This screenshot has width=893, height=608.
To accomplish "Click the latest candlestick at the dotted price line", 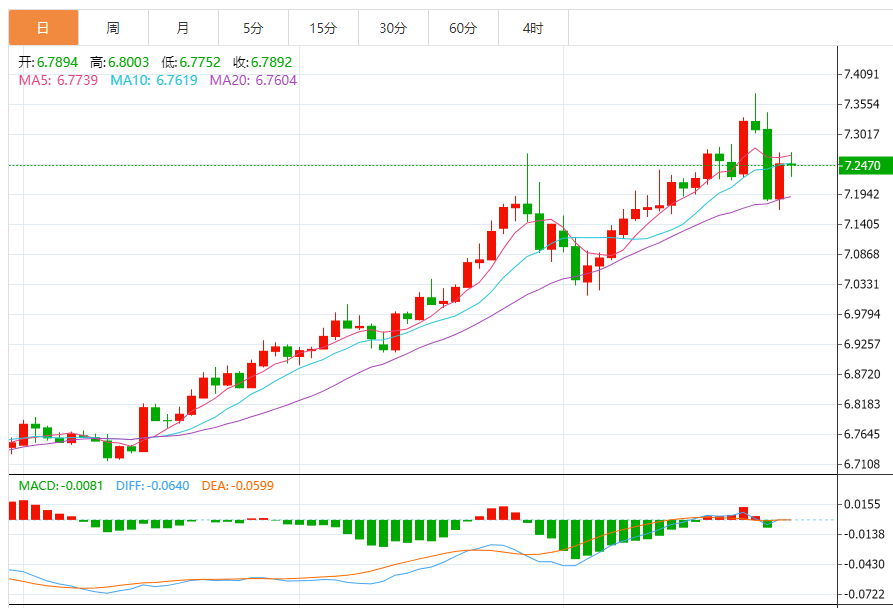I will click(792, 165).
